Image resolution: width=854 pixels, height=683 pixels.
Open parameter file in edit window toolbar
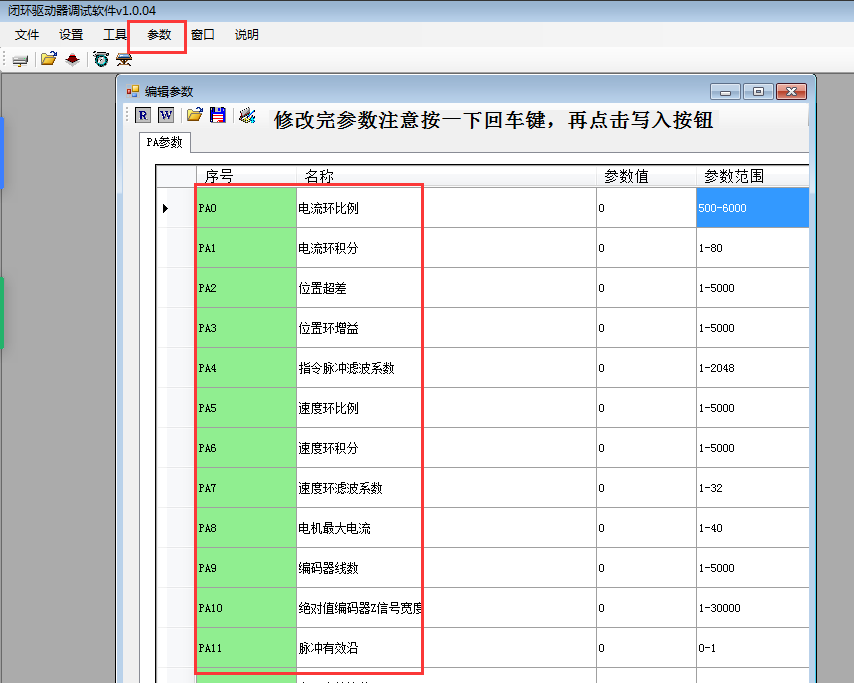pyautogui.click(x=194, y=114)
